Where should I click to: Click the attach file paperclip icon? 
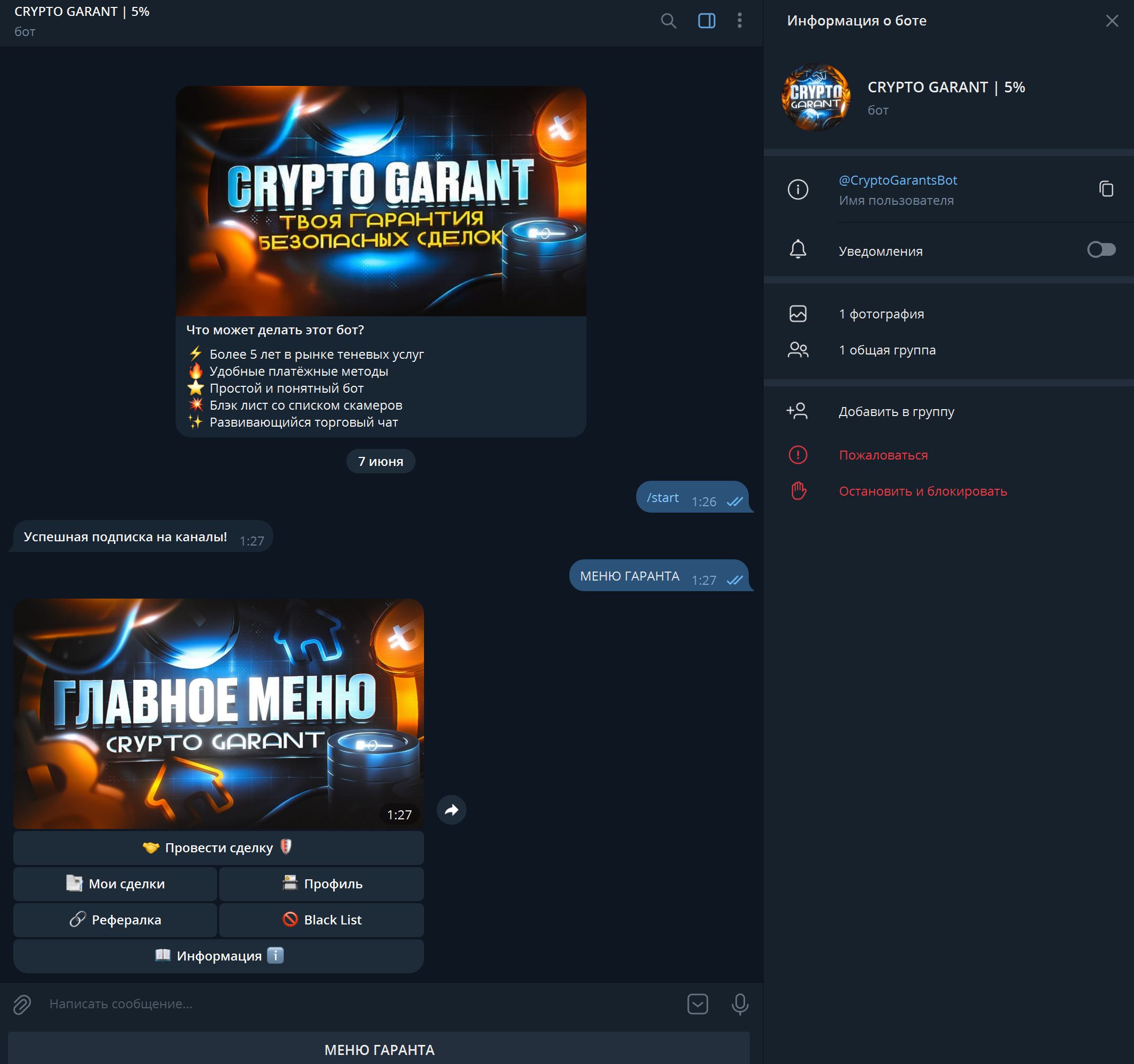click(22, 1004)
